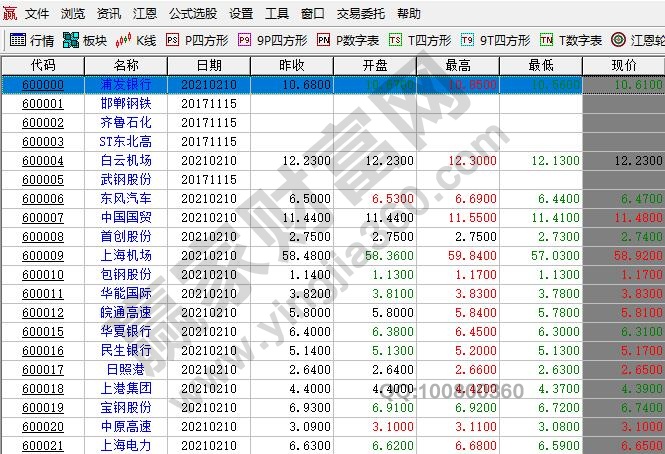Open the P数字表 tool icon
The height and width of the screenshot is (454, 665).
pyautogui.click(x=323, y=40)
